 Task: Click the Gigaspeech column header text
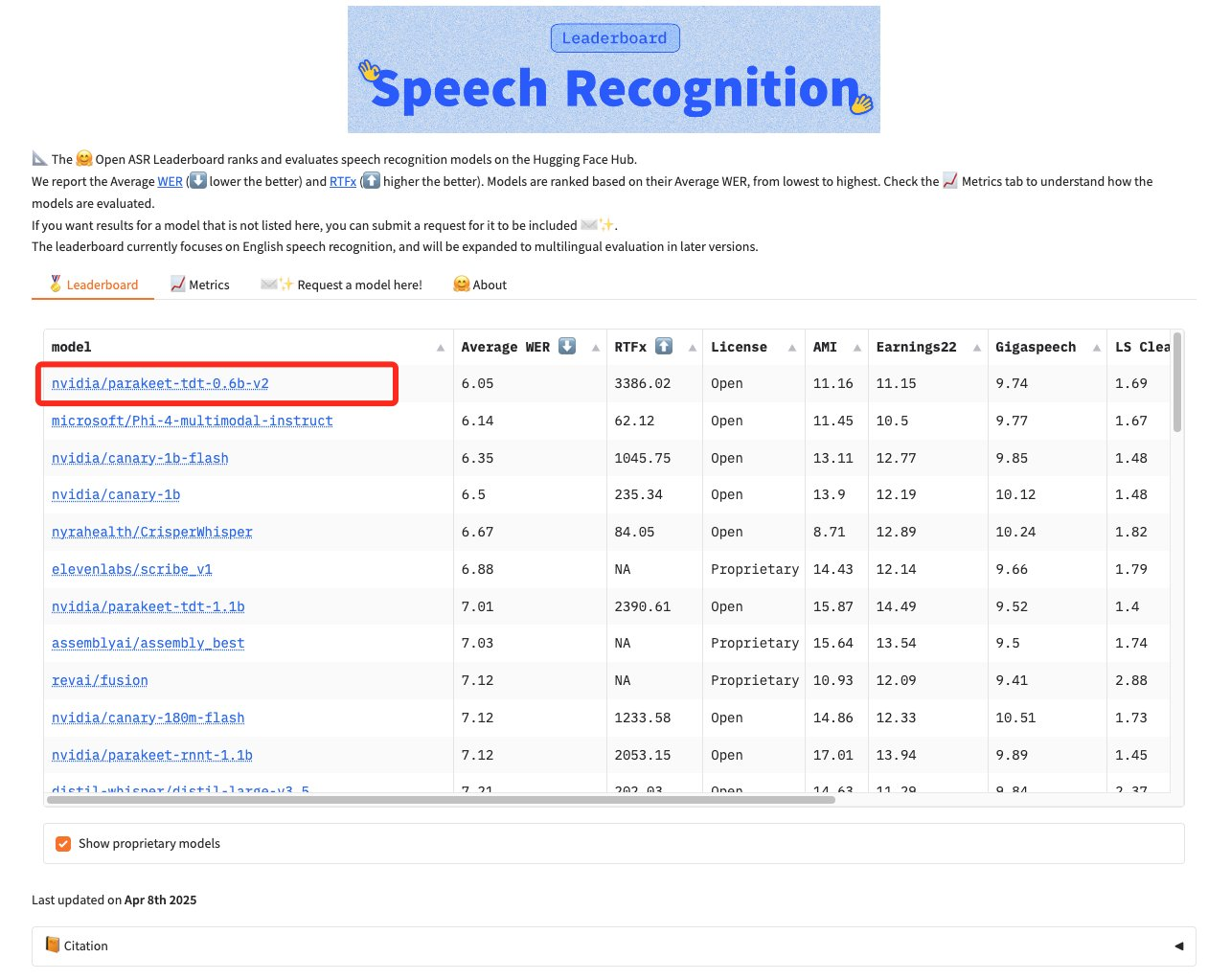[x=1036, y=347]
